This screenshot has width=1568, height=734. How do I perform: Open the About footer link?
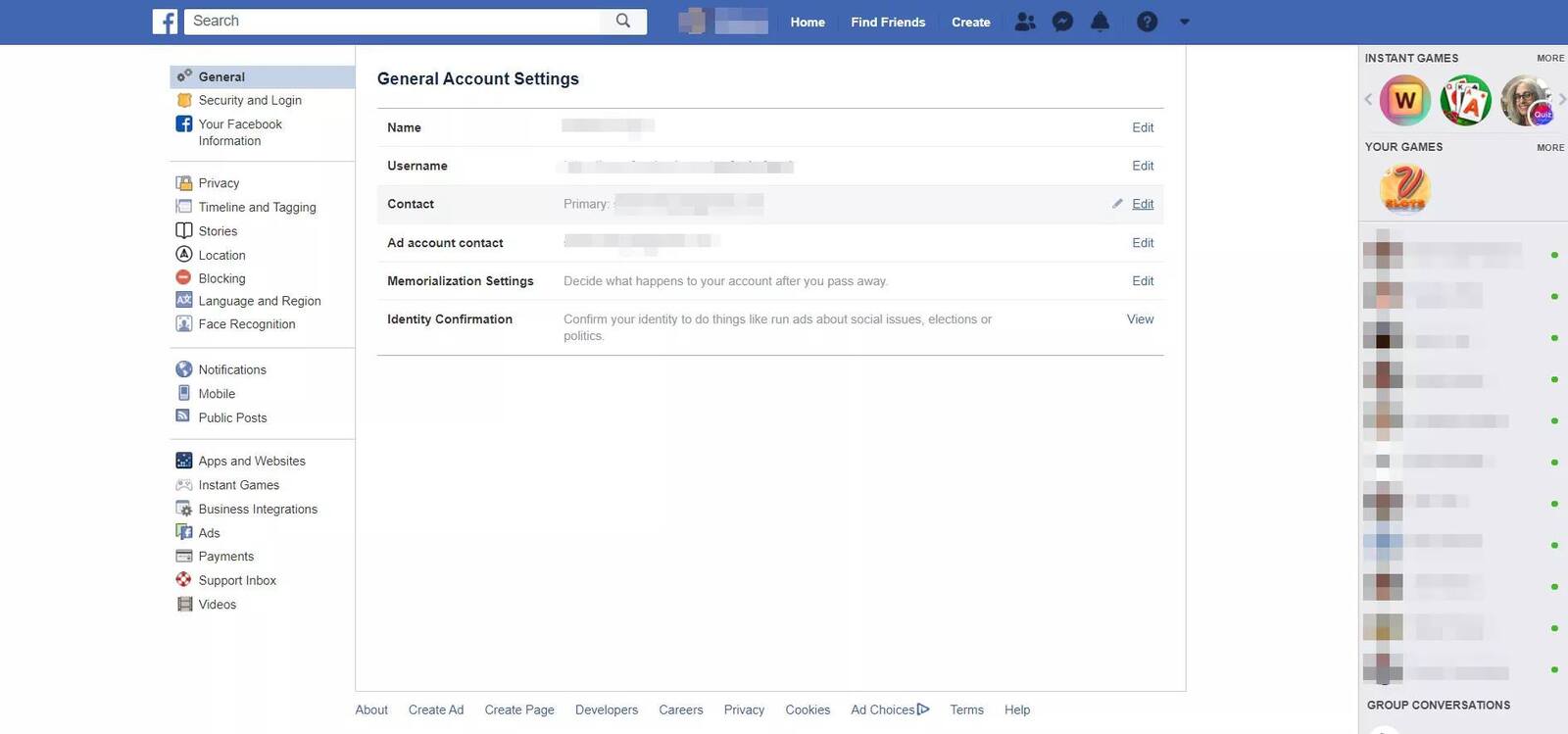[x=371, y=710]
